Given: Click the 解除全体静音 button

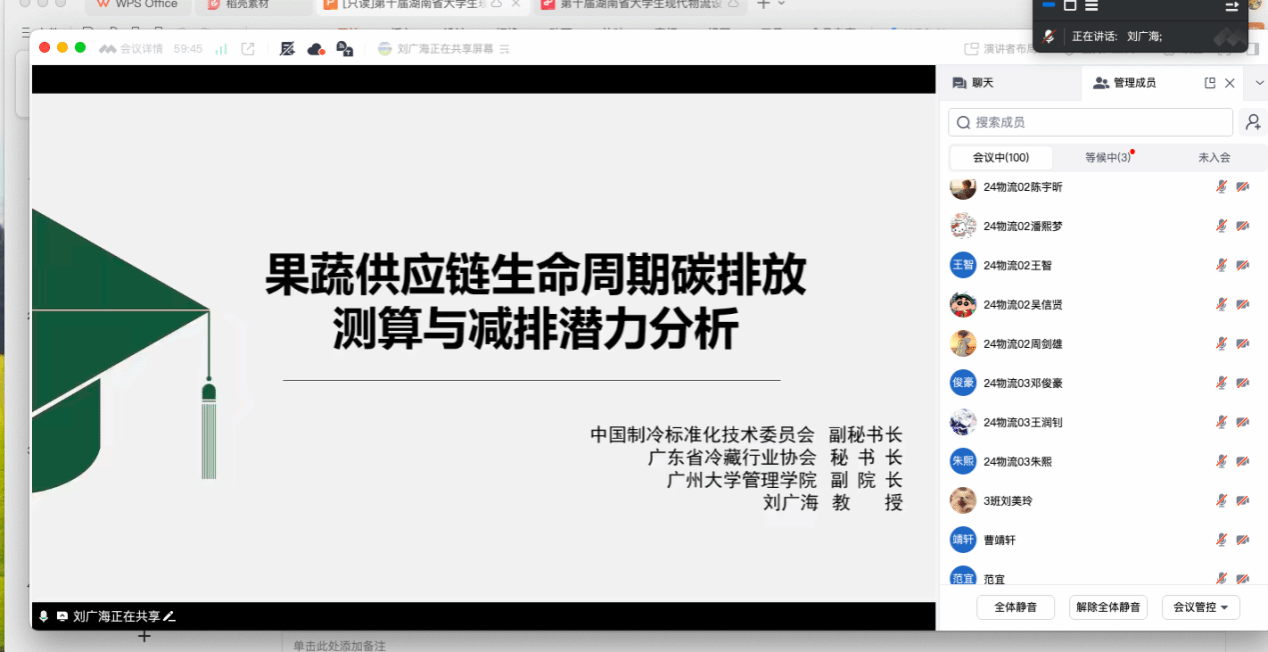Looking at the screenshot, I should click(x=1108, y=607).
